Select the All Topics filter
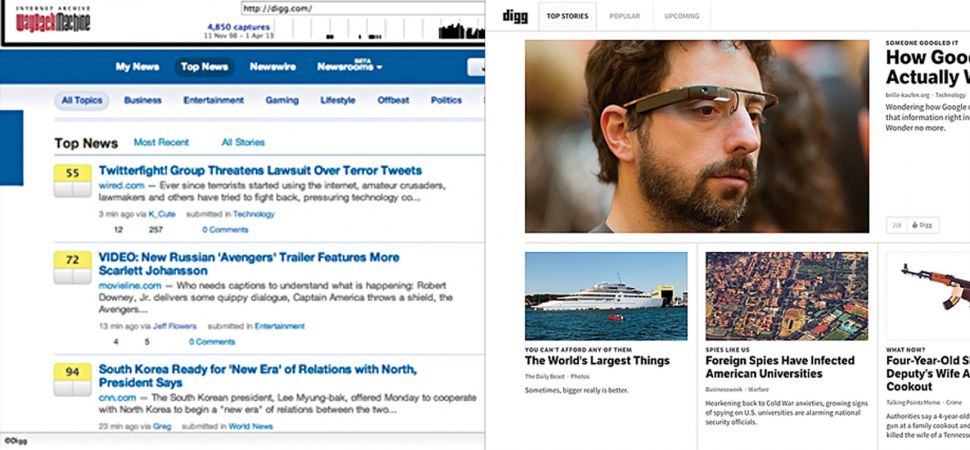 (81, 100)
